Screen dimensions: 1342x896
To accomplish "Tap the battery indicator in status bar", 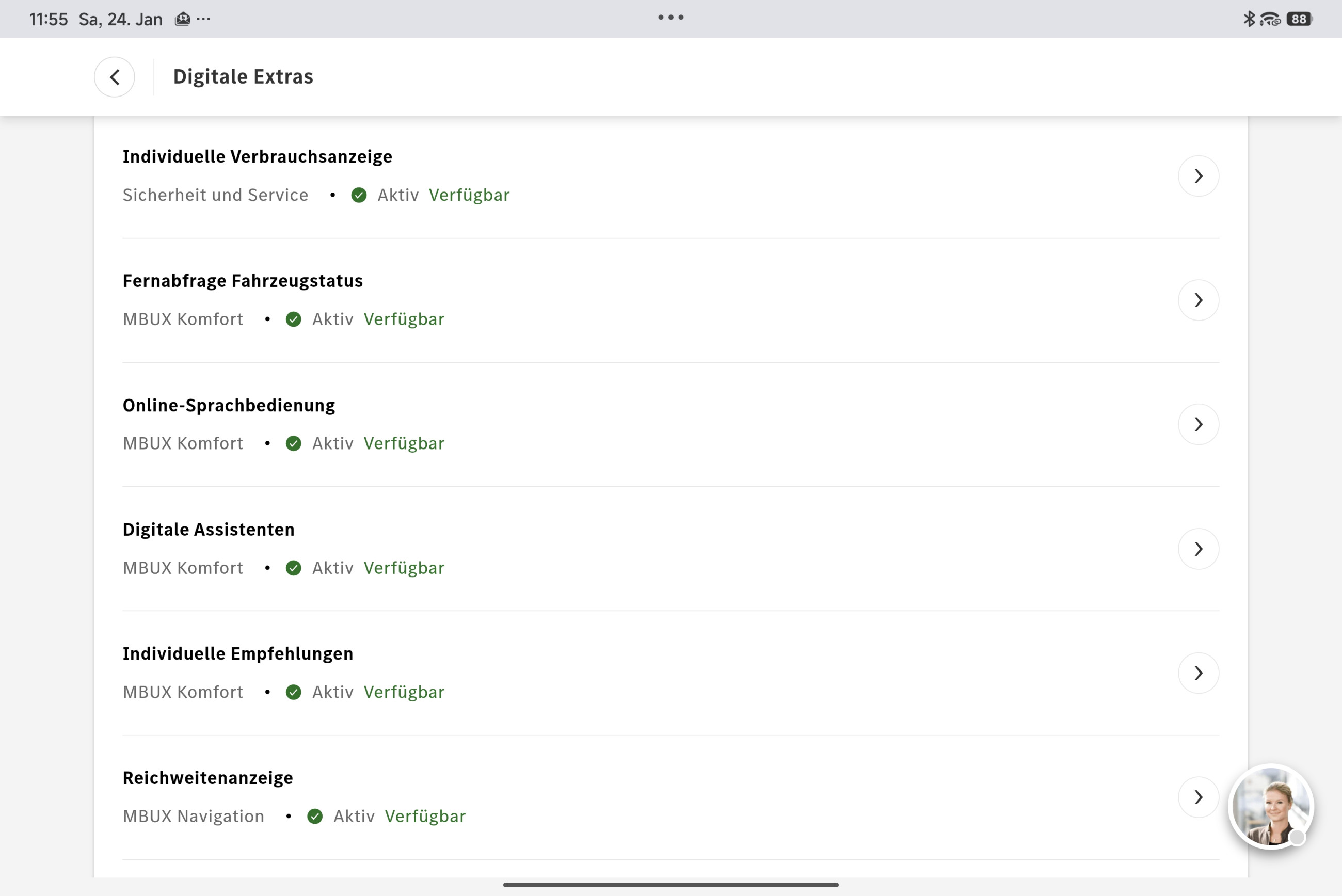I will [x=1299, y=20].
